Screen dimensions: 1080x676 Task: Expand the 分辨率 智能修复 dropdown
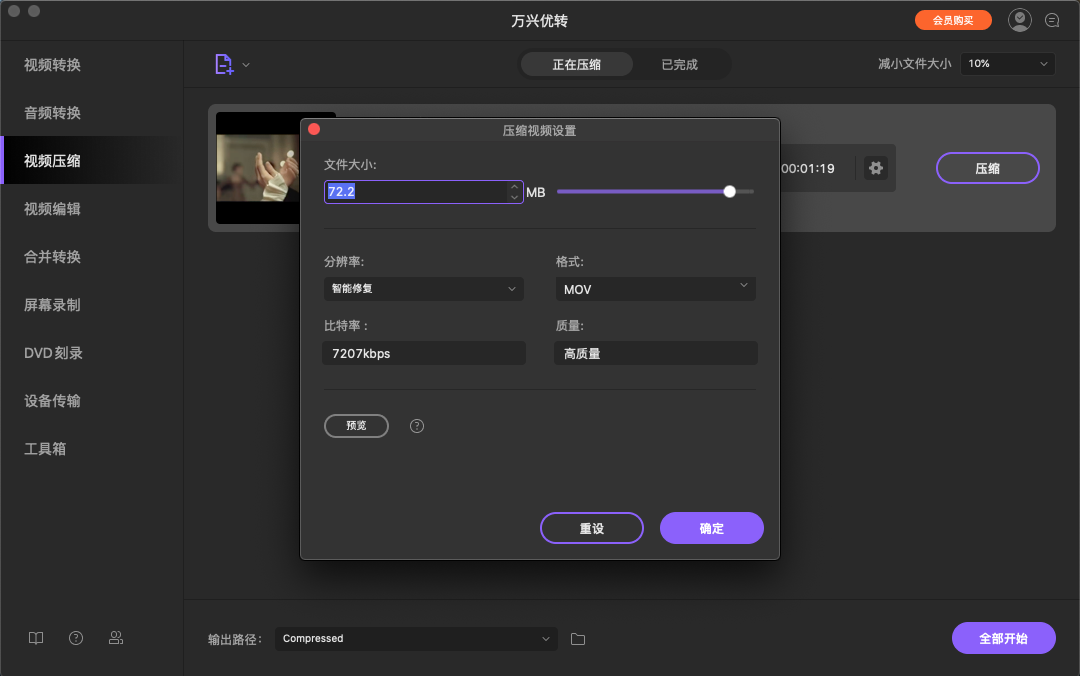coord(423,288)
